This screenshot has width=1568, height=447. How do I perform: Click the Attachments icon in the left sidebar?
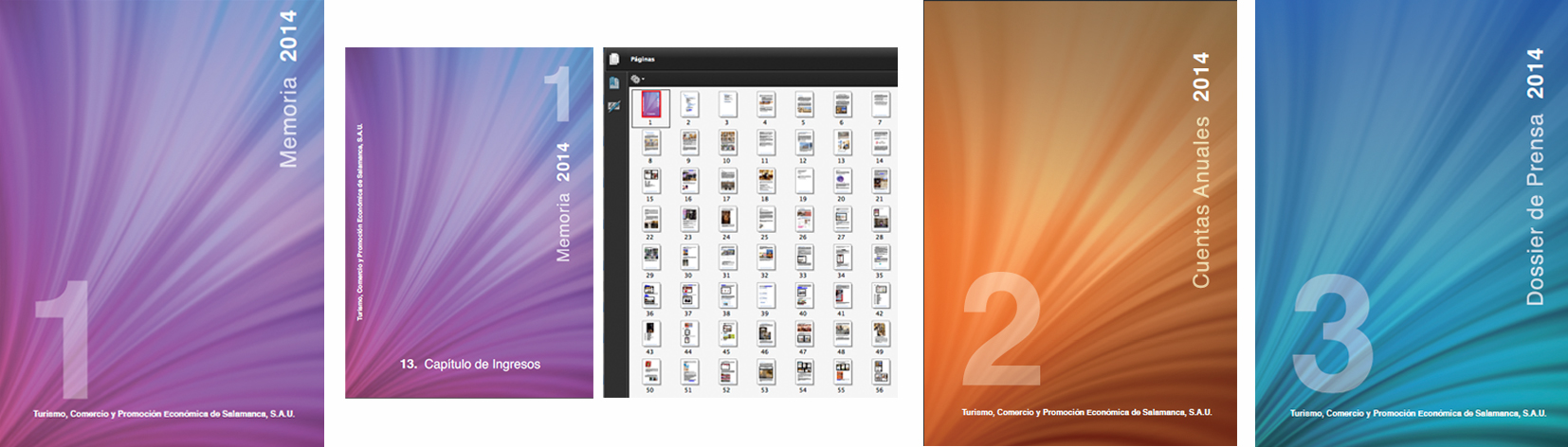614,105
